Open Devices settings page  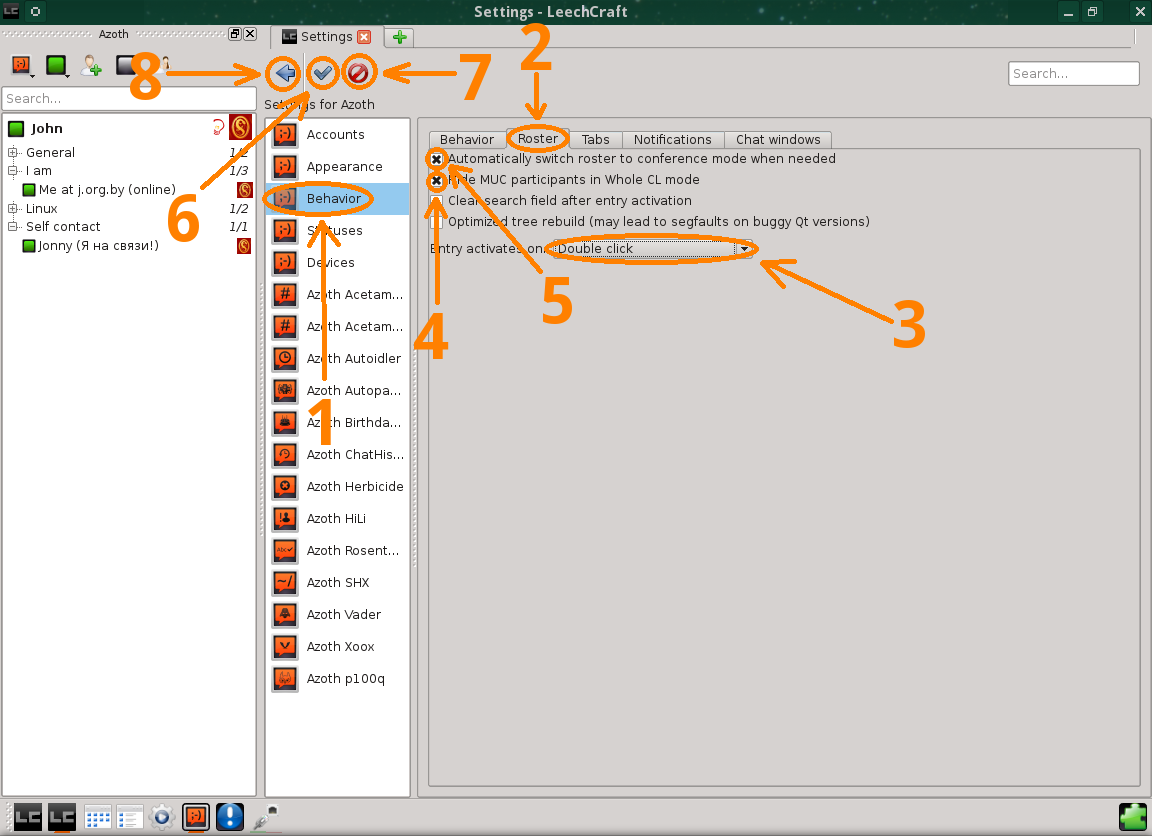(337, 262)
